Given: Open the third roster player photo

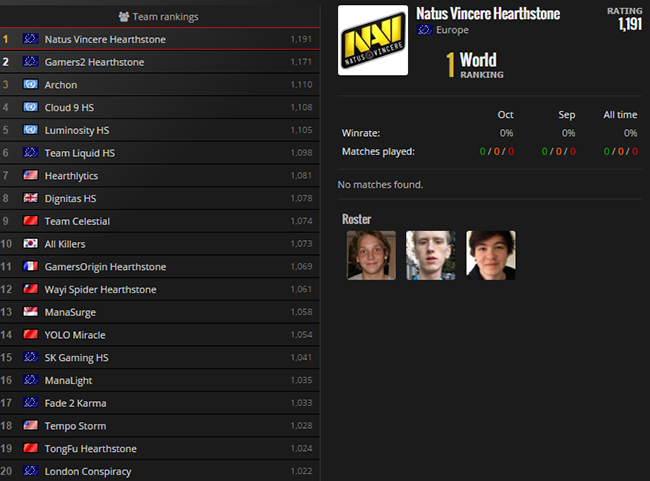Looking at the screenshot, I should point(490,255).
